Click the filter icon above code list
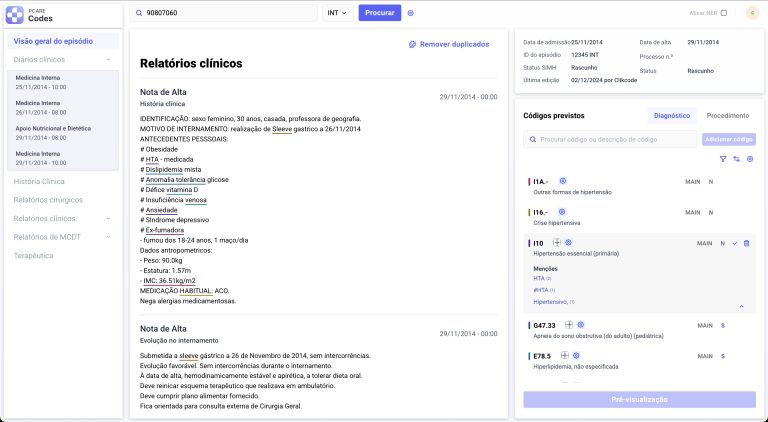 [x=723, y=159]
